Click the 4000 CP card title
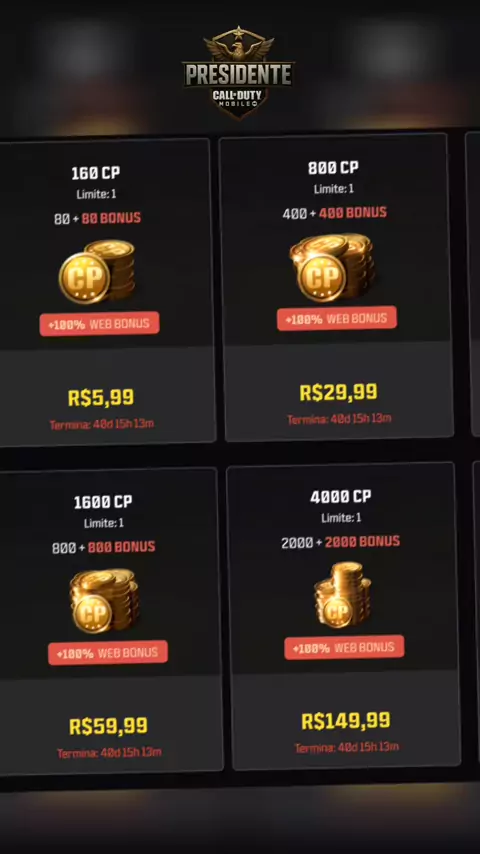480x854 pixels. tap(341, 497)
